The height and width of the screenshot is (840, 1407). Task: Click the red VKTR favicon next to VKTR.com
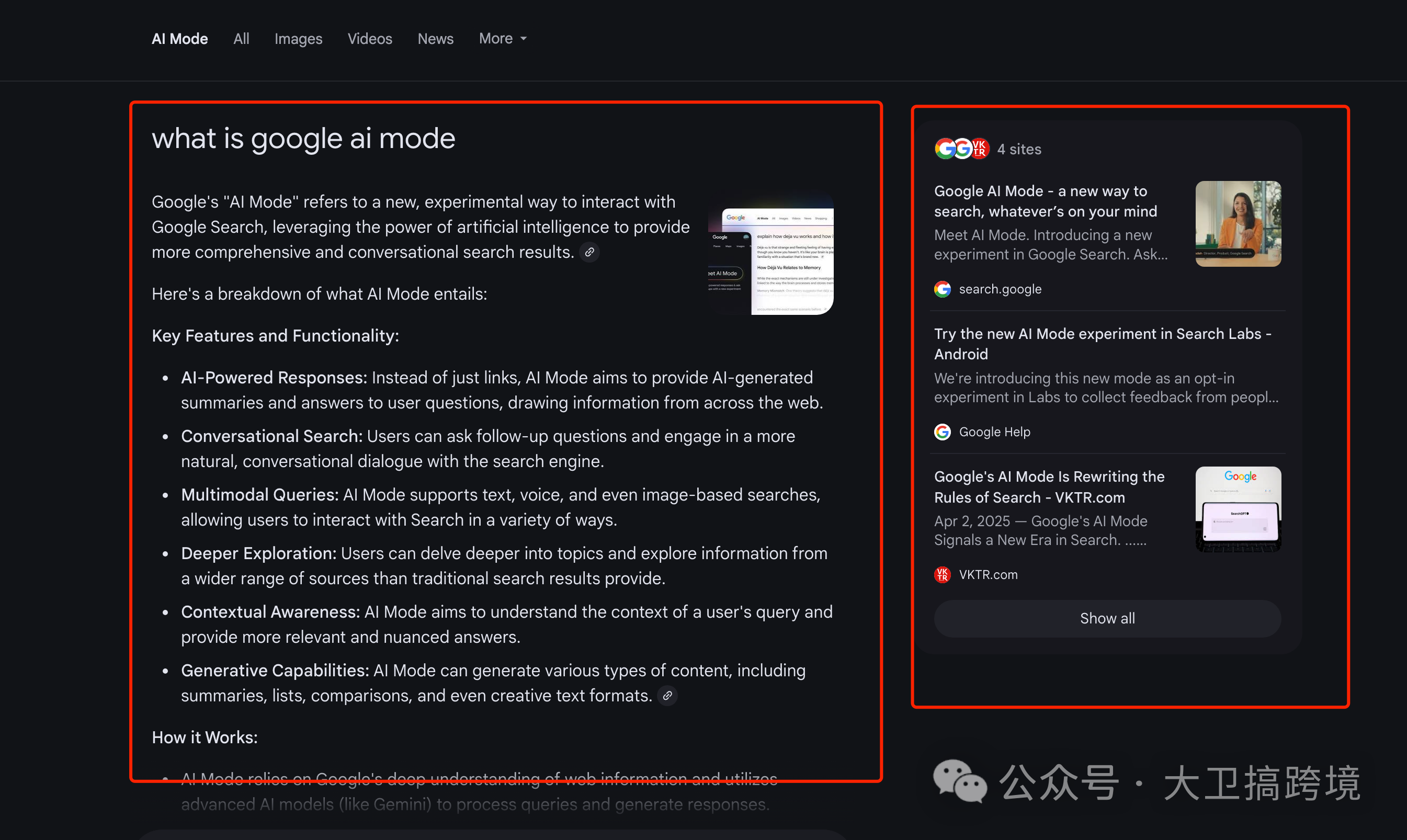pos(943,574)
